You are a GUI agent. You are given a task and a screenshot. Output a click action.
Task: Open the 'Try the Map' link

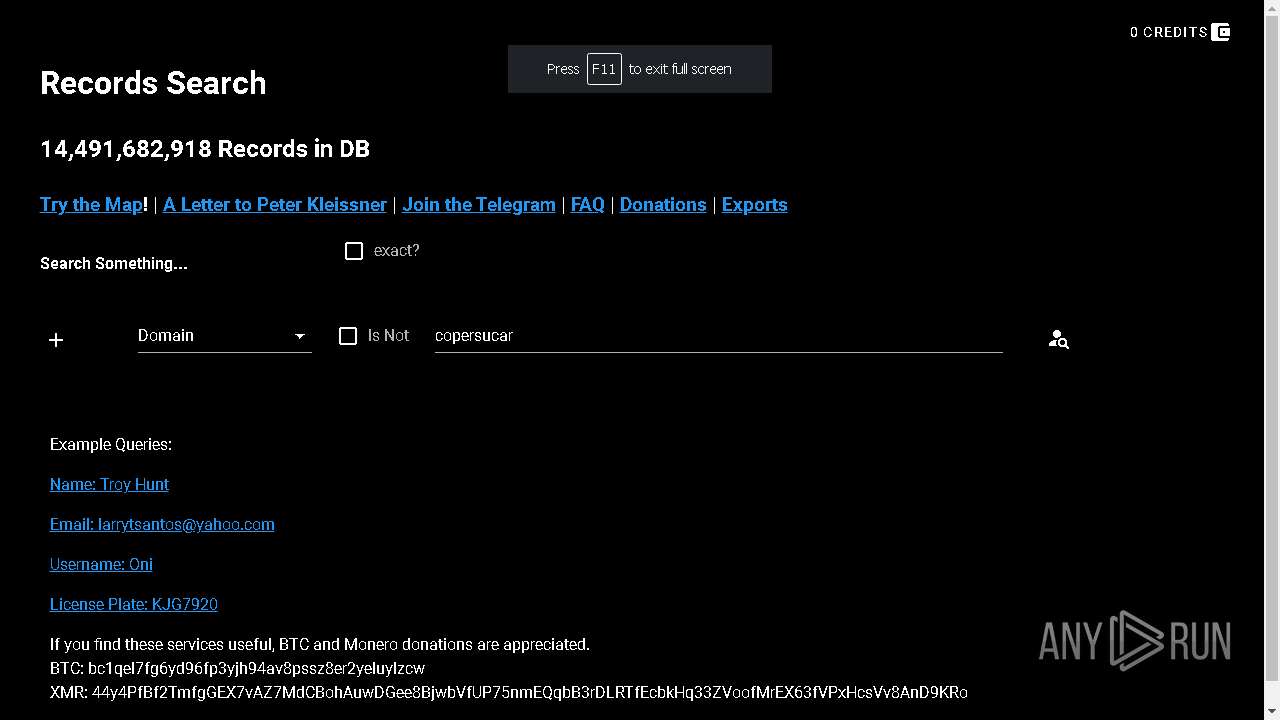tap(91, 204)
